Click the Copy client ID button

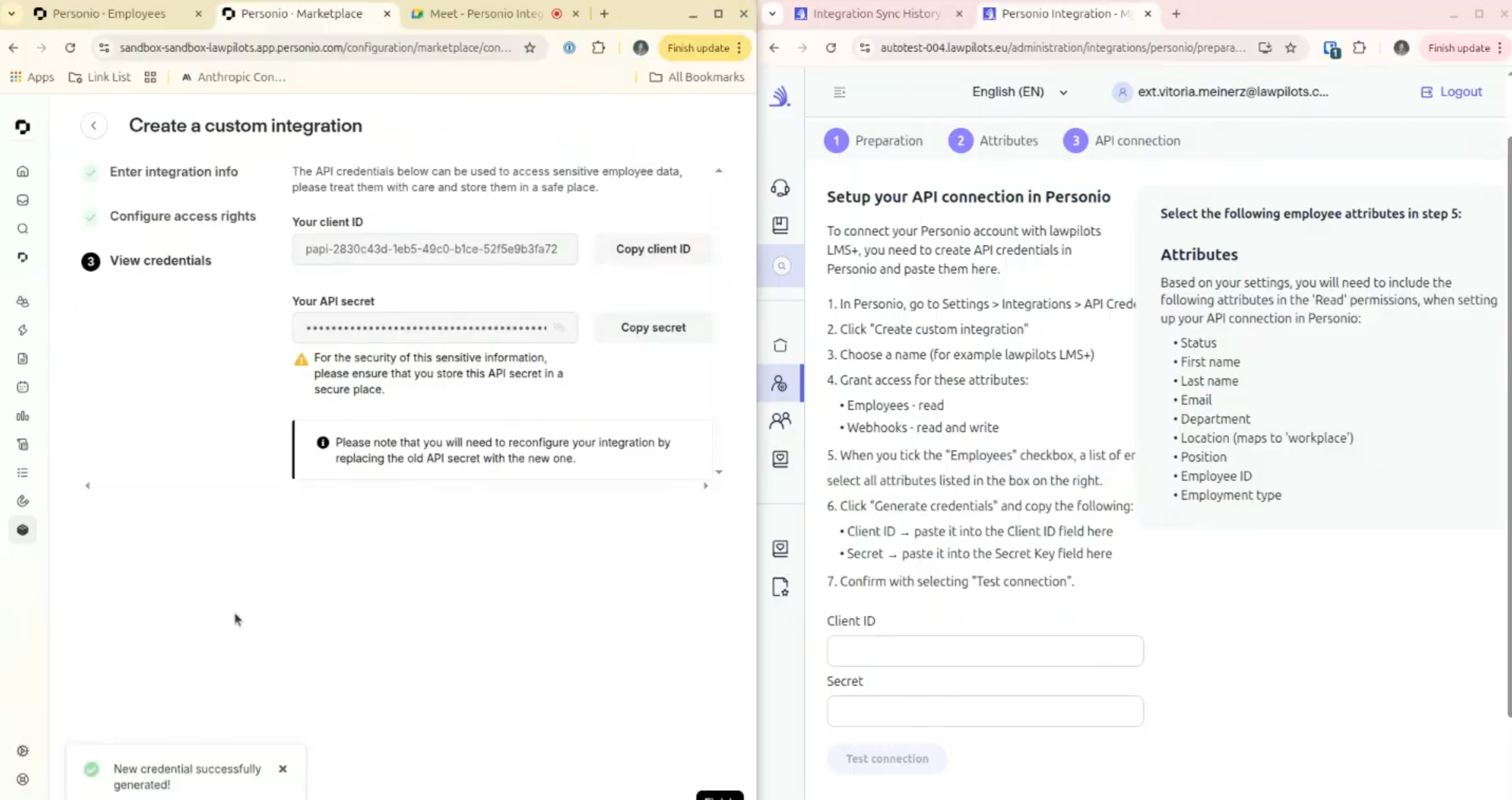click(x=652, y=249)
